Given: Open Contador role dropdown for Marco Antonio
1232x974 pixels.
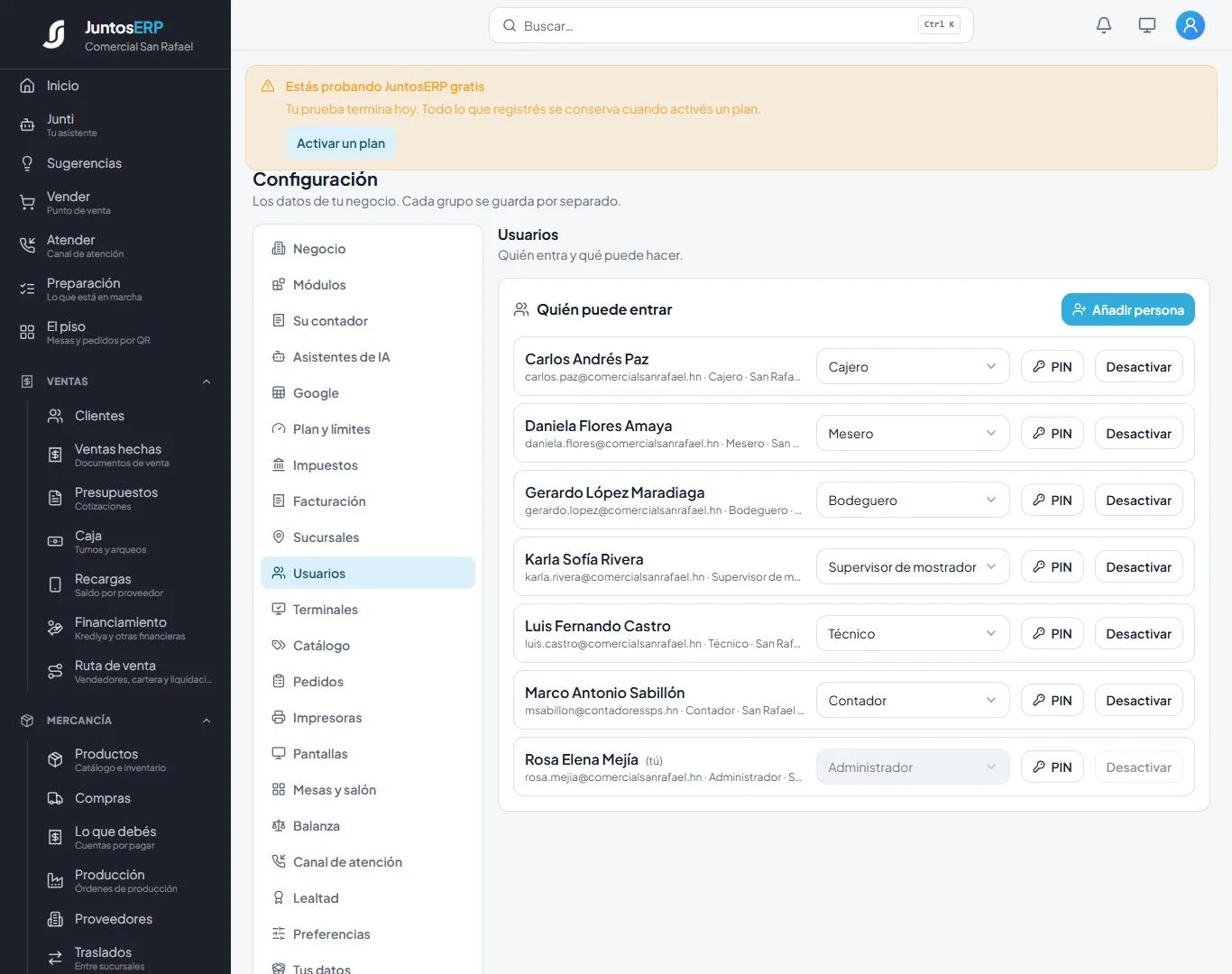Looking at the screenshot, I should (913, 701).
